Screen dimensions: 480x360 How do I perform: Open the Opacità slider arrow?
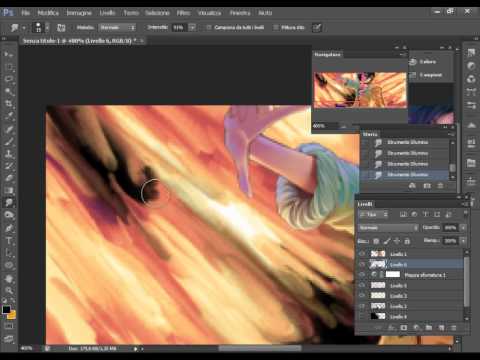(x=463, y=228)
